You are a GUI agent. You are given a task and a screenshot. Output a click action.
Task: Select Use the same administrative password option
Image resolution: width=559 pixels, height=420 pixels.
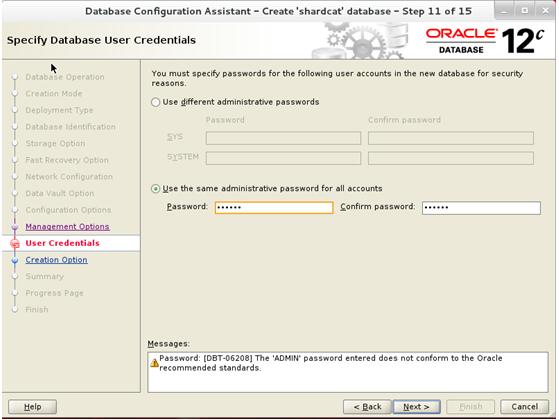tap(155, 189)
